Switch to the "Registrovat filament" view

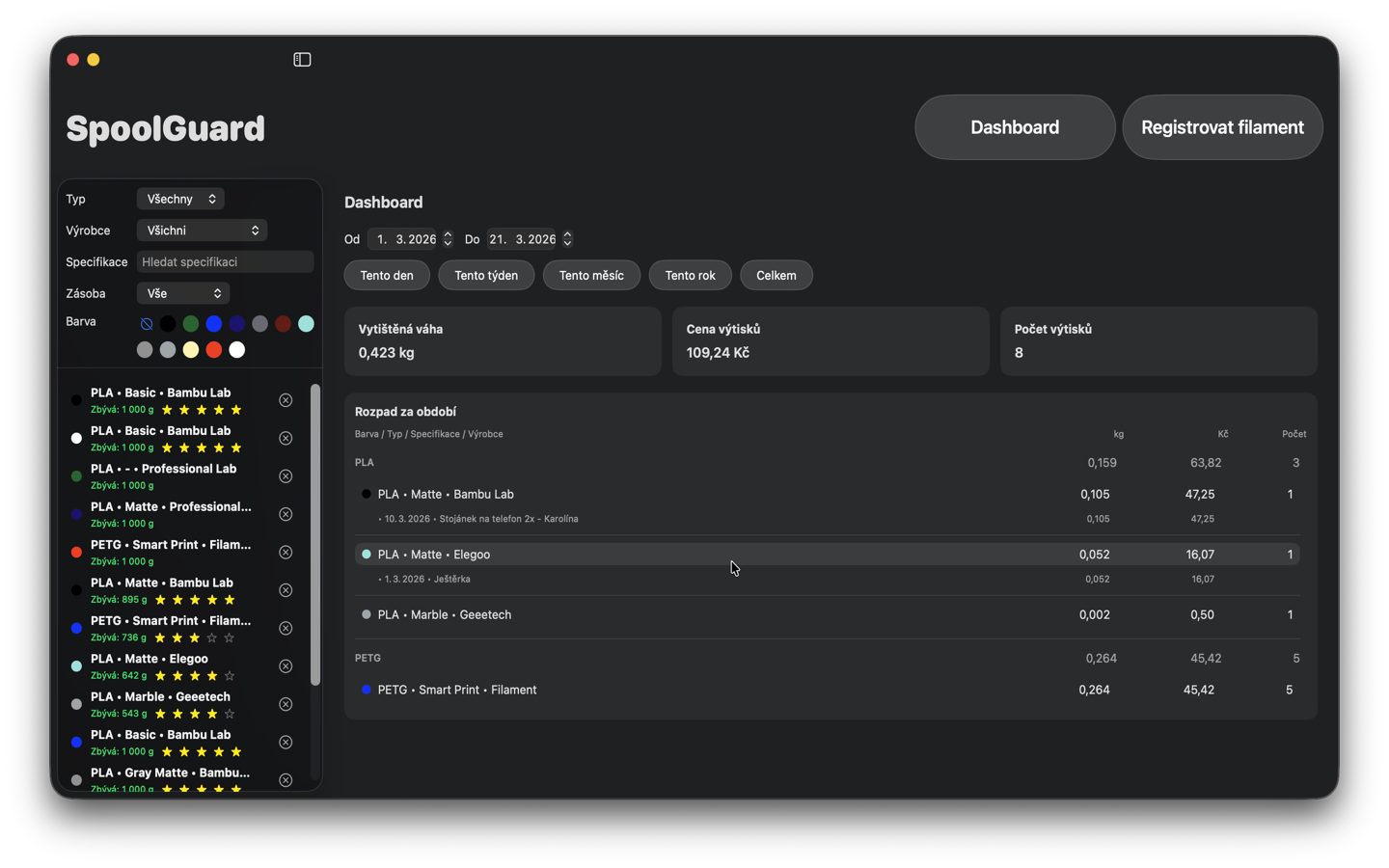point(1222,126)
